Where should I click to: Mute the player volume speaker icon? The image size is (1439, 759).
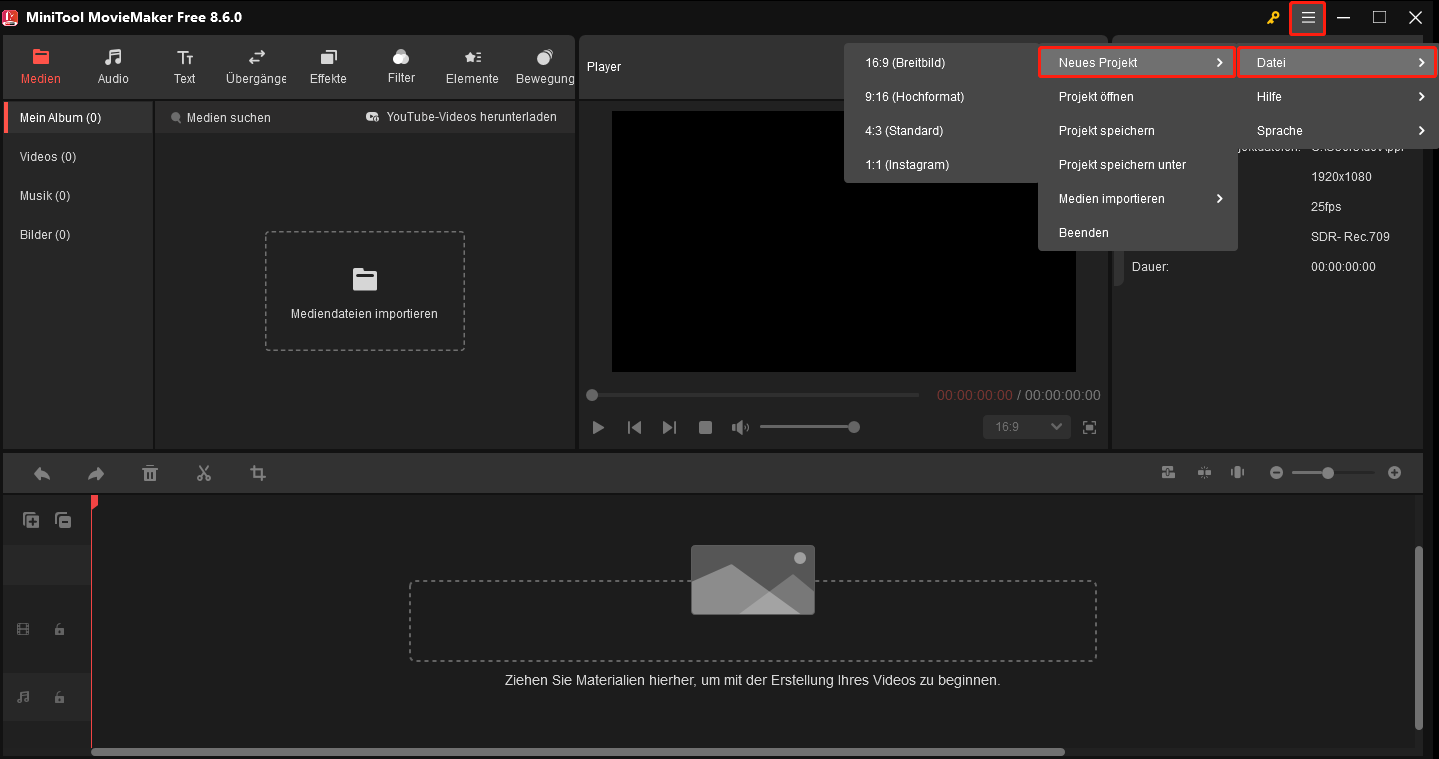pos(740,427)
